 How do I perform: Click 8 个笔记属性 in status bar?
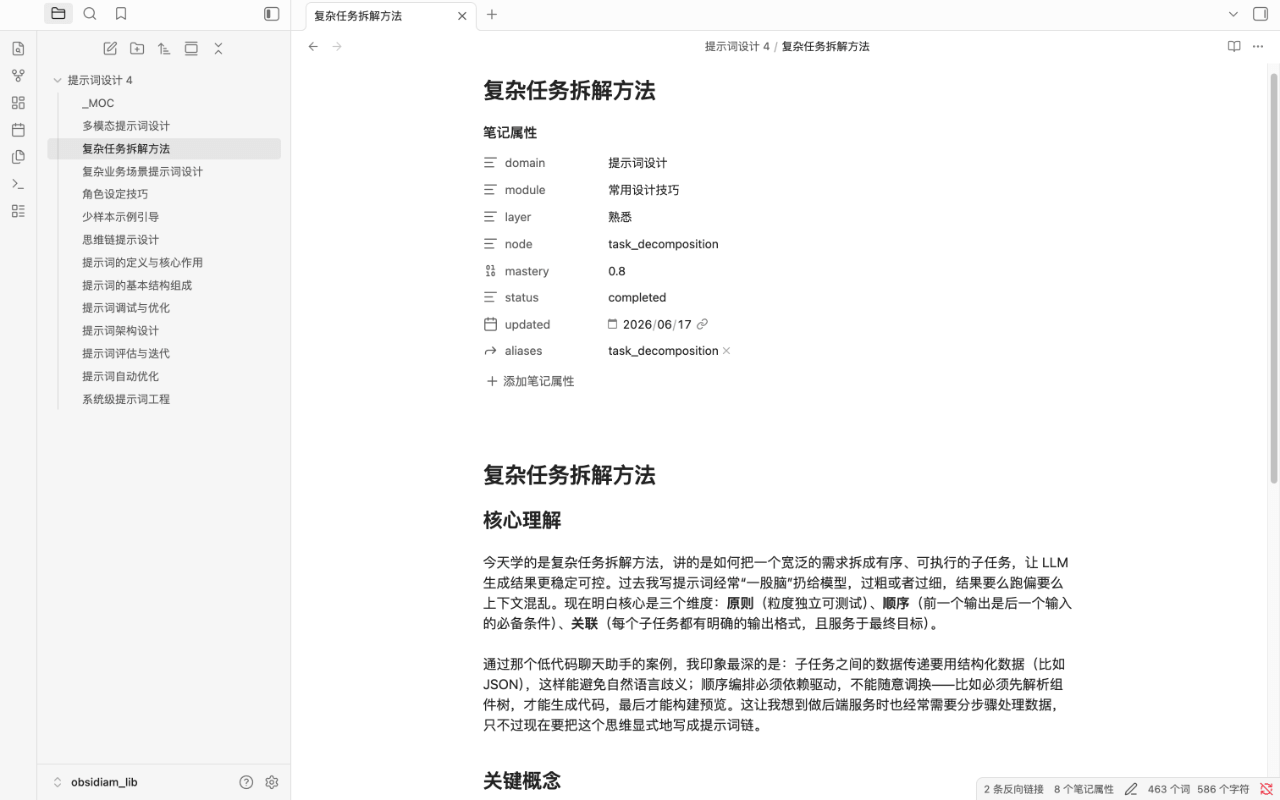(x=1083, y=789)
